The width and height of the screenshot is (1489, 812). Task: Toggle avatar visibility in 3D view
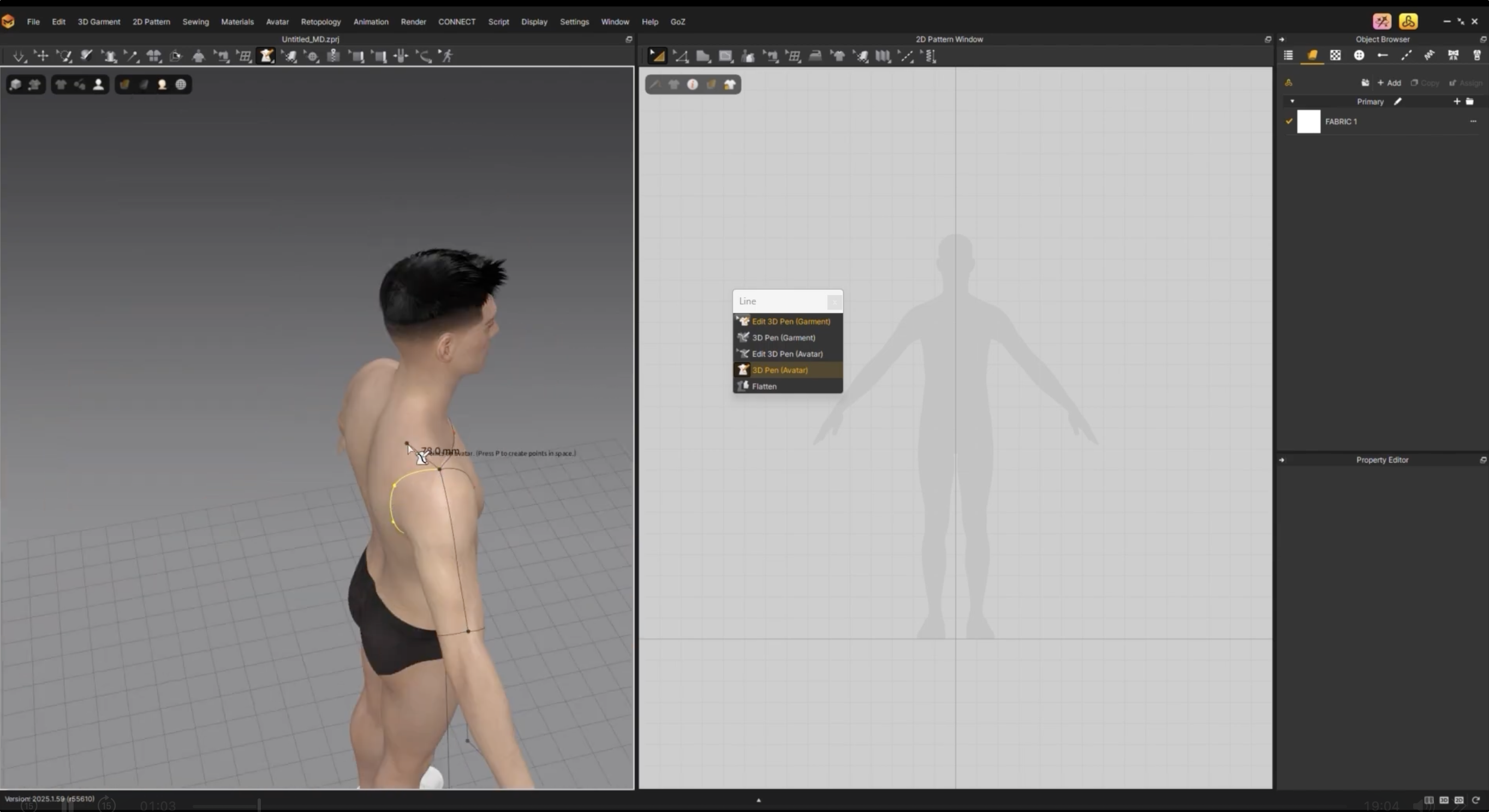coord(98,85)
